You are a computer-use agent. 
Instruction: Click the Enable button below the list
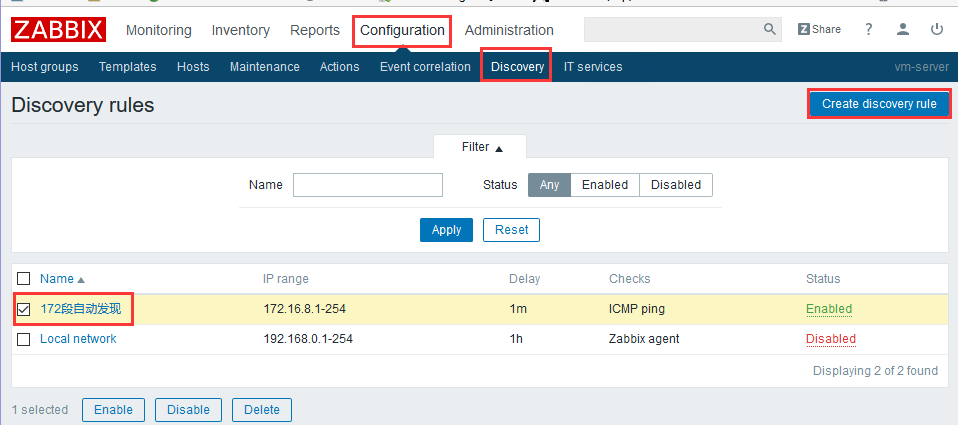pos(113,410)
